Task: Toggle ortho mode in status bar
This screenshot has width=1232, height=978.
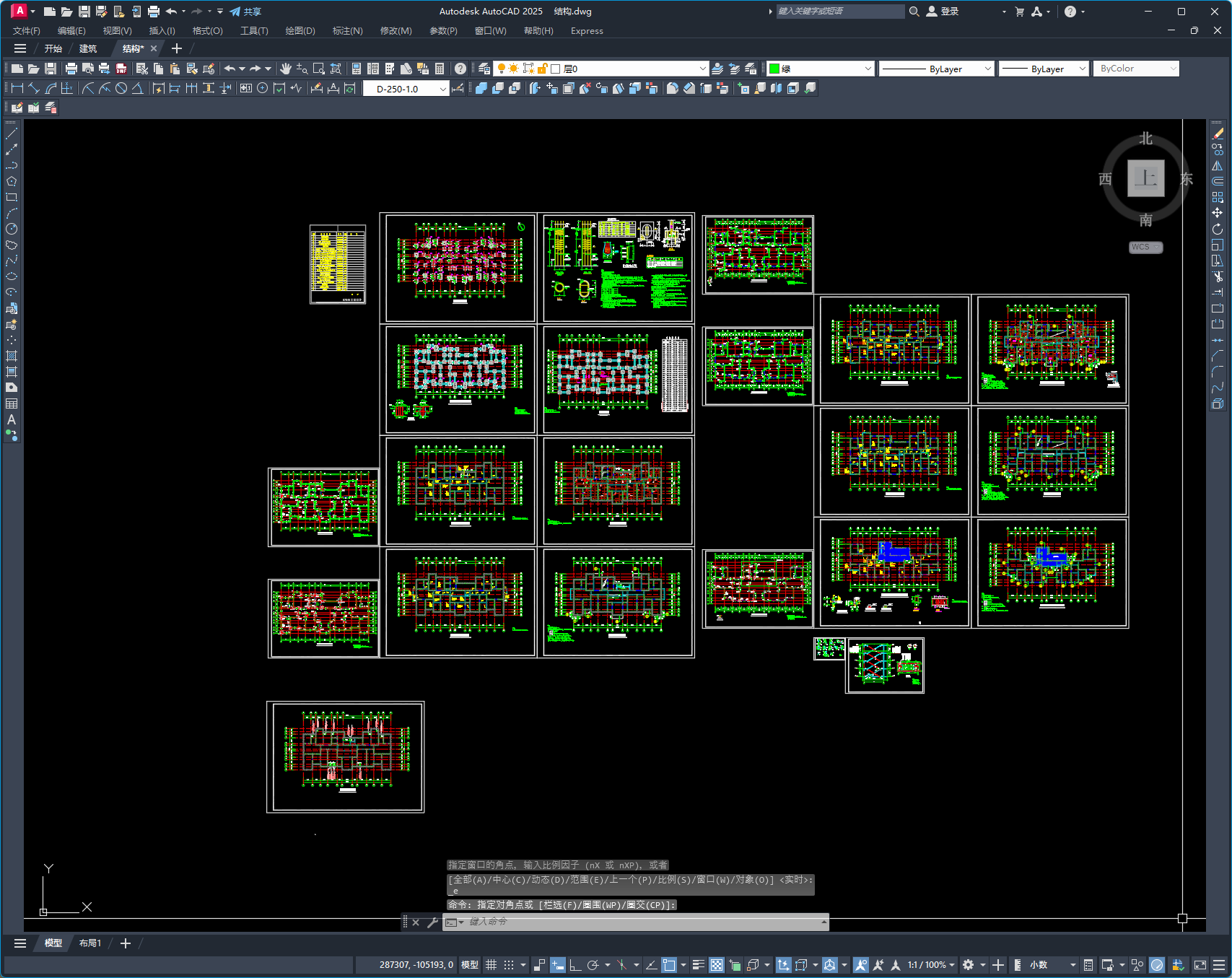Action: point(575,965)
